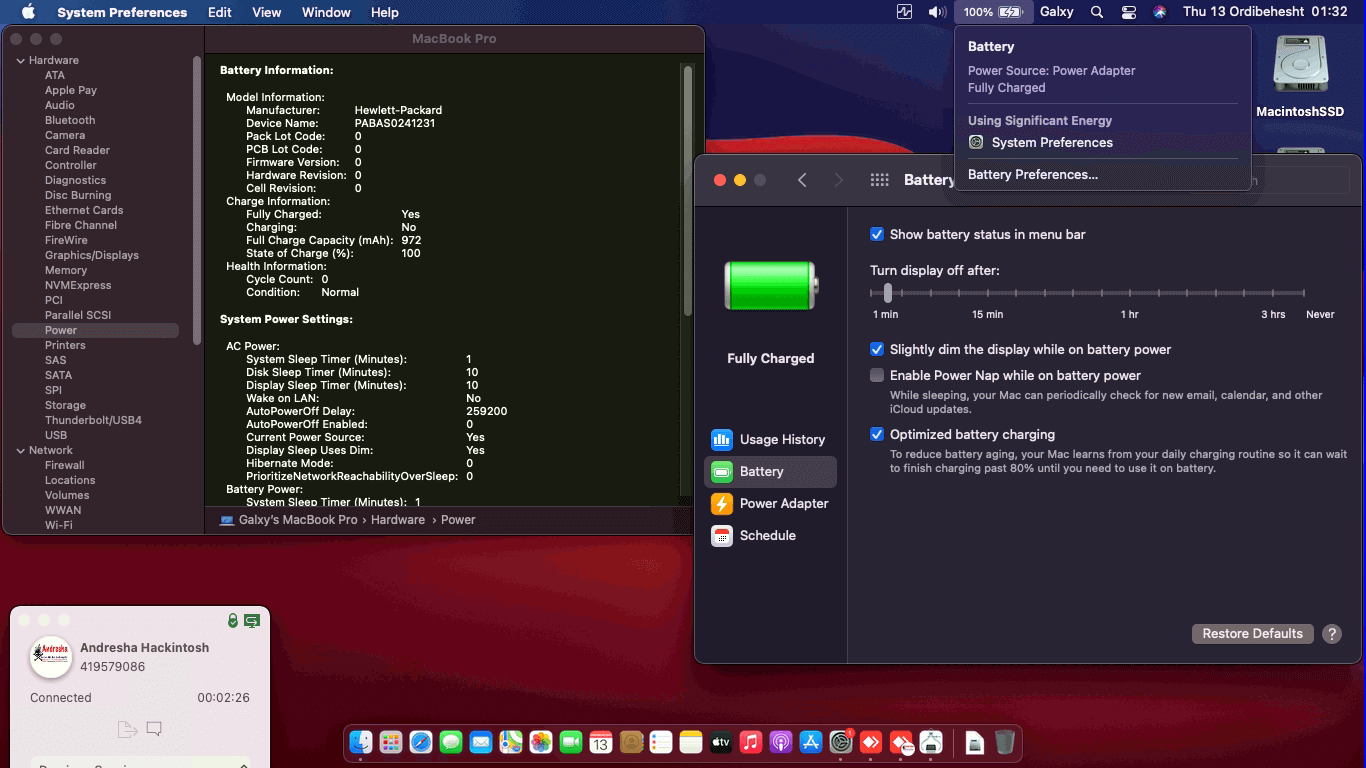The image size is (1366, 768).
Task: Click Restore Defaults button
Action: (x=1252, y=634)
